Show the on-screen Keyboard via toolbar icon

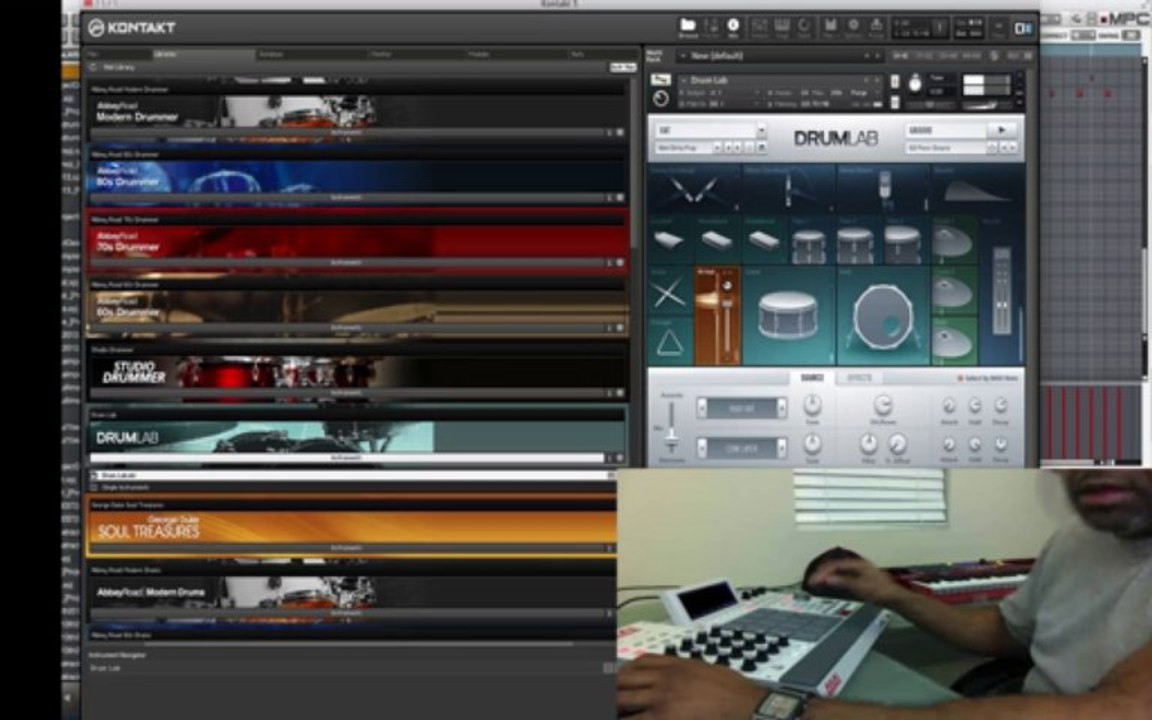point(782,28)
